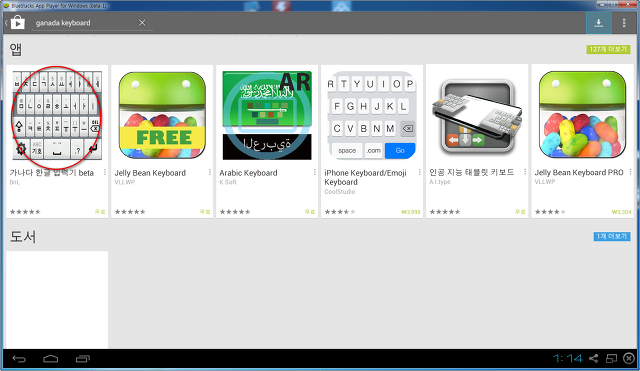
Task: Open the 인공 지능 태블릿 키보드 app icon
Action: coord(477,116)
